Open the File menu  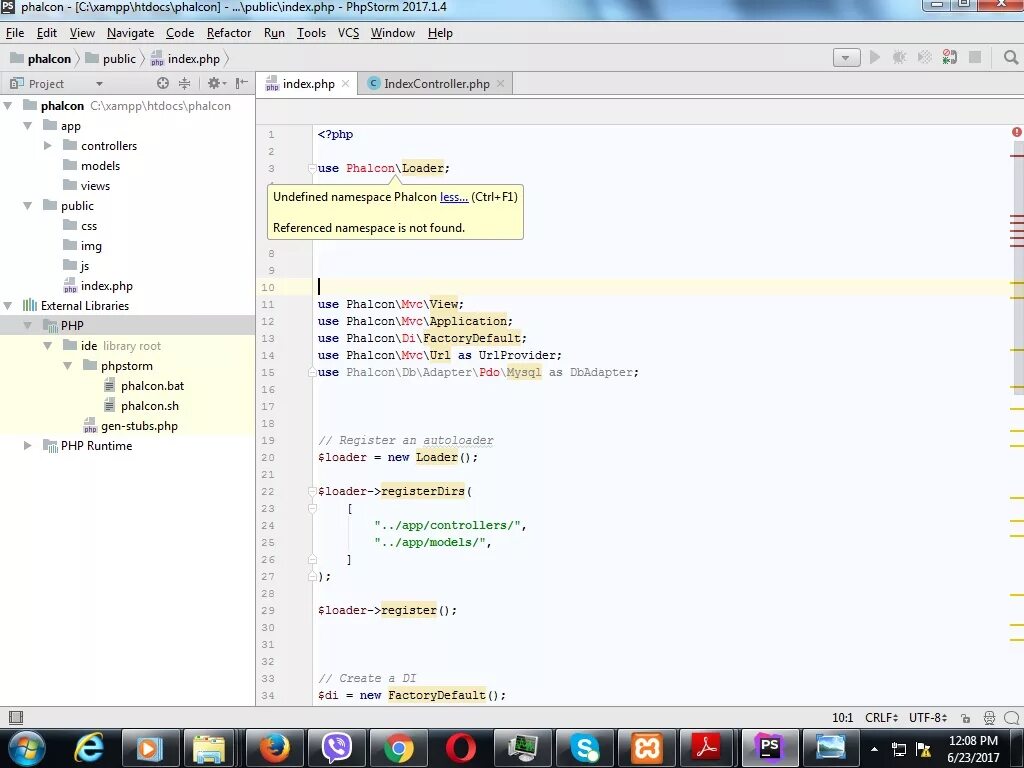coord(15,33)
